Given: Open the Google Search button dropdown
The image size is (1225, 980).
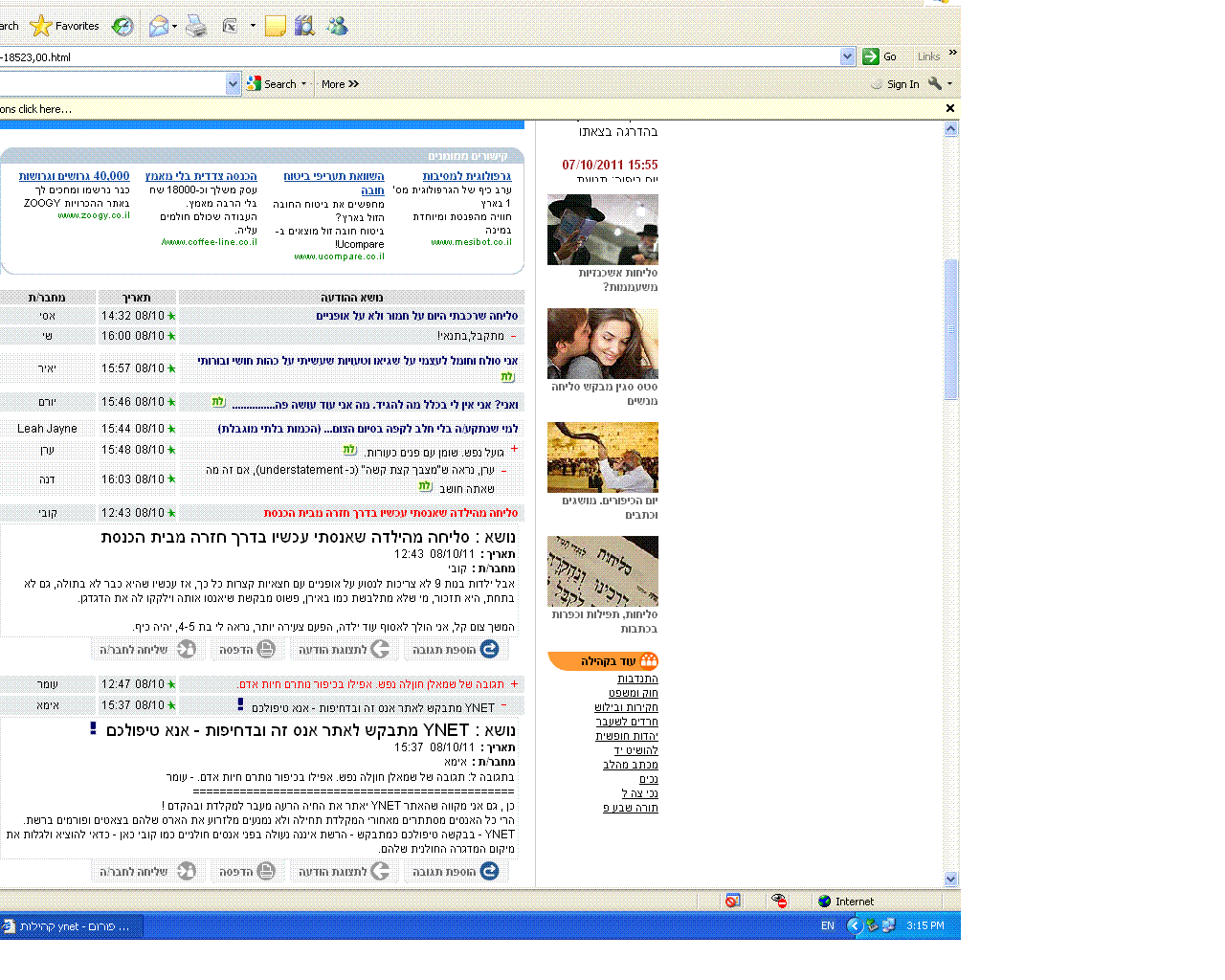Looking at the screenshot, I should click(x=304, y=84).
